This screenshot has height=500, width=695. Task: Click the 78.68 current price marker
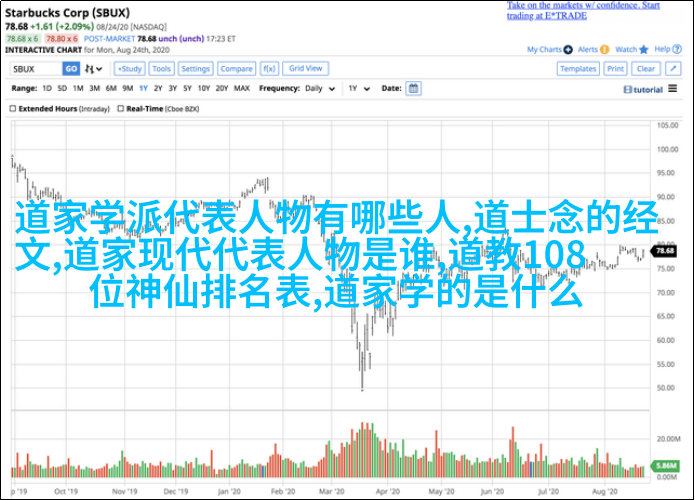pyautogui.click(x=664, y=251)
